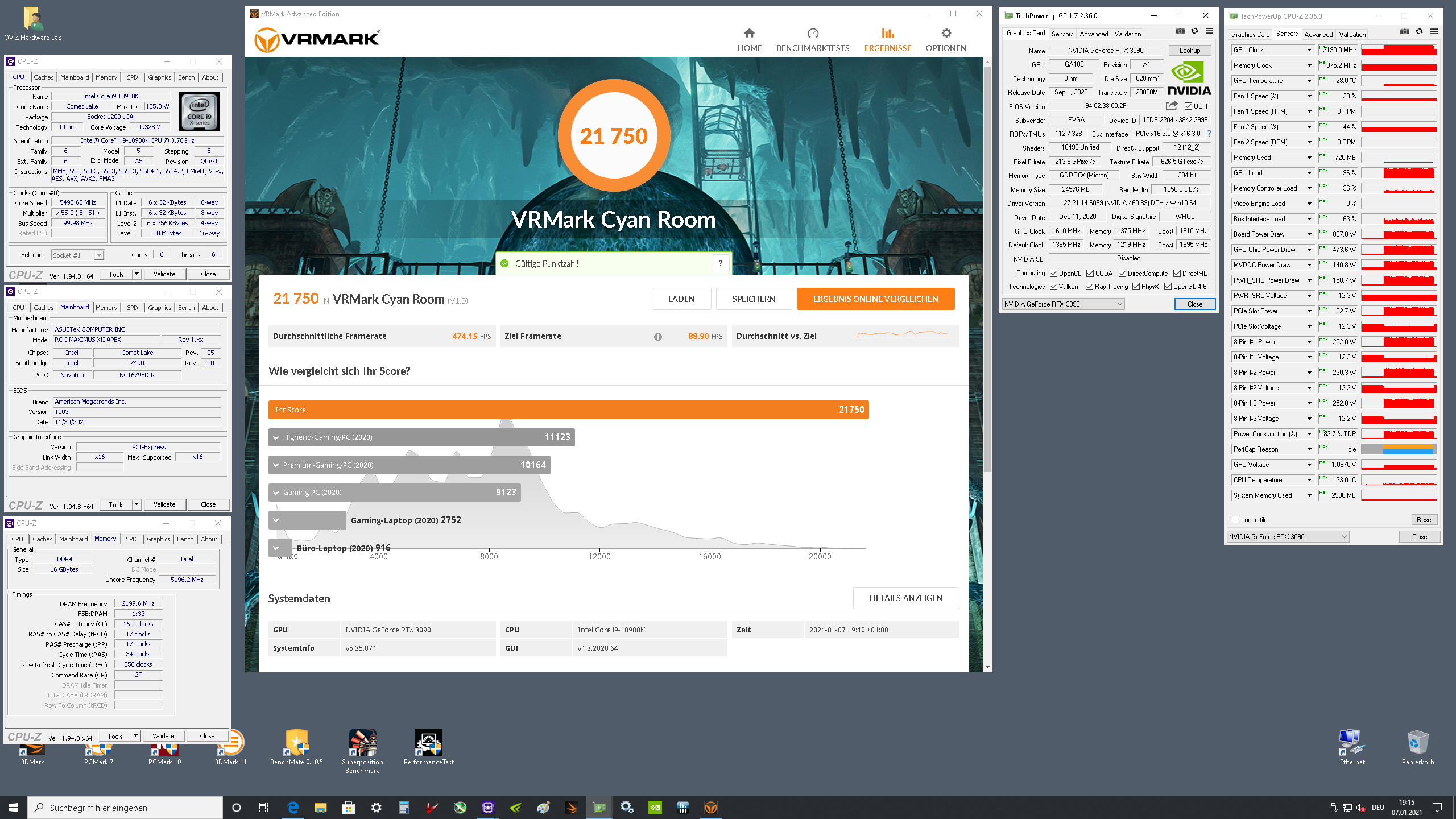Screen dimensions: 1456x819
Task: Click the Validate button in top CPU-Z window
Action: click(x=164, y=274)
